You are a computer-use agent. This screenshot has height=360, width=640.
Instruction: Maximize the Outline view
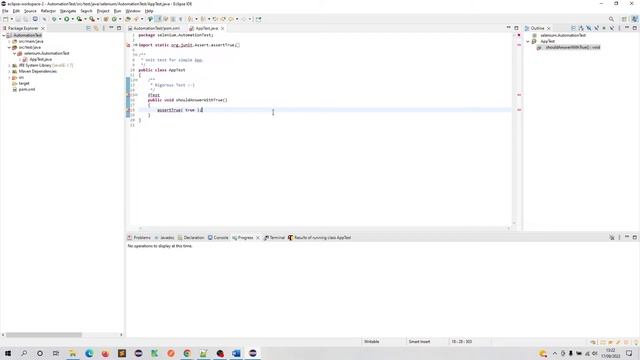point(635,28)
